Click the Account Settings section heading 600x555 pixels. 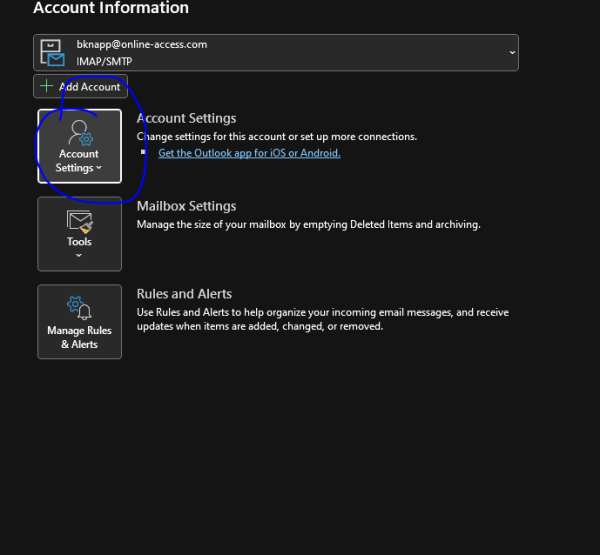pos(186,118)
